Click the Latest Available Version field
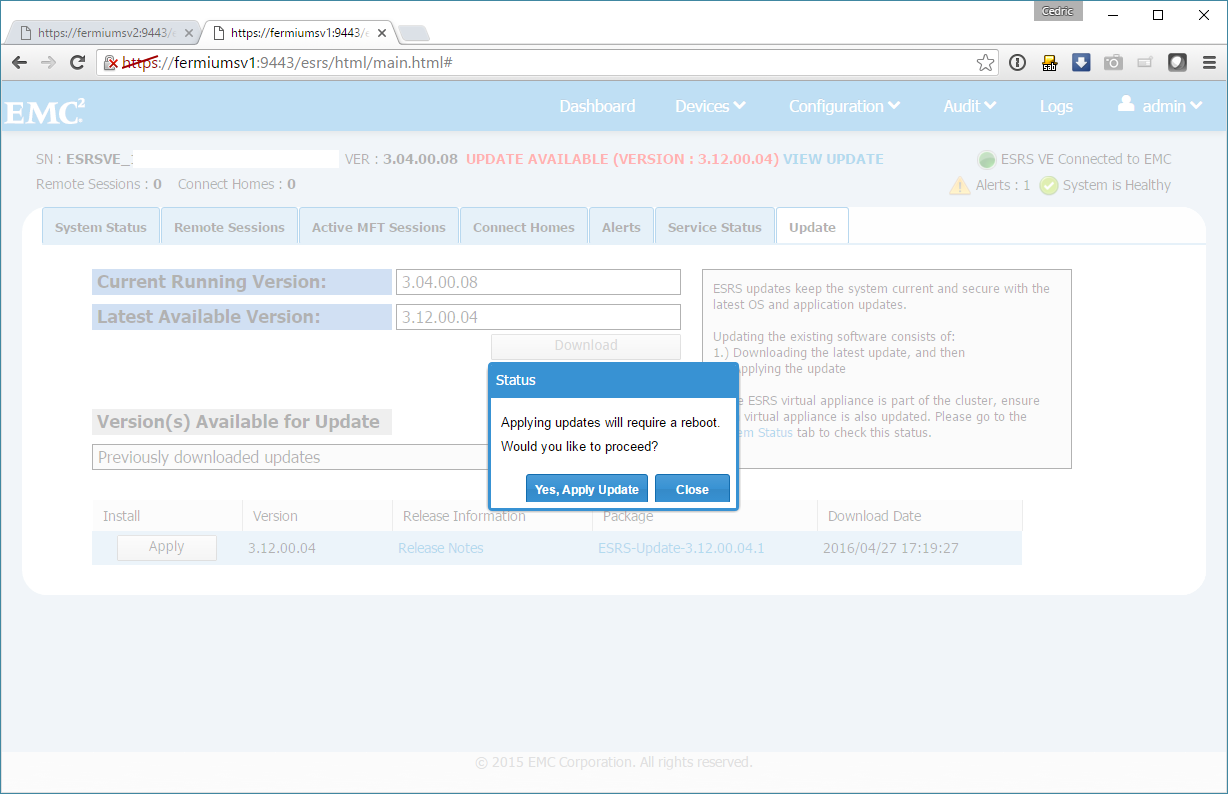1228x794 pixels. [x=538, y=317]
